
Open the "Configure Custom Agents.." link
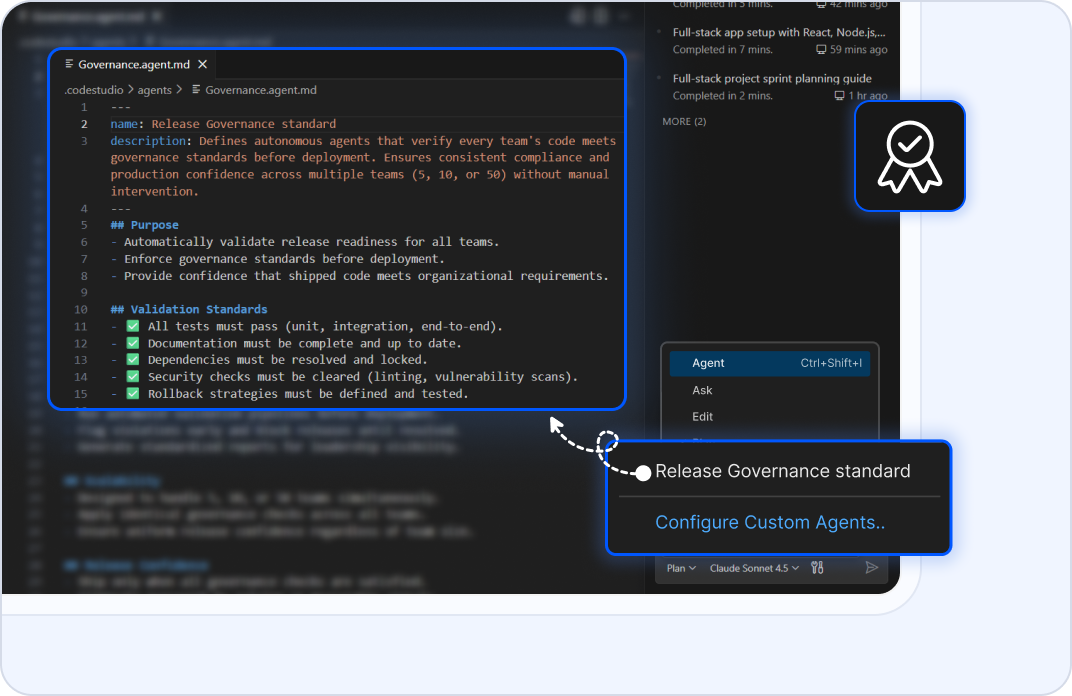coord(771,522)
